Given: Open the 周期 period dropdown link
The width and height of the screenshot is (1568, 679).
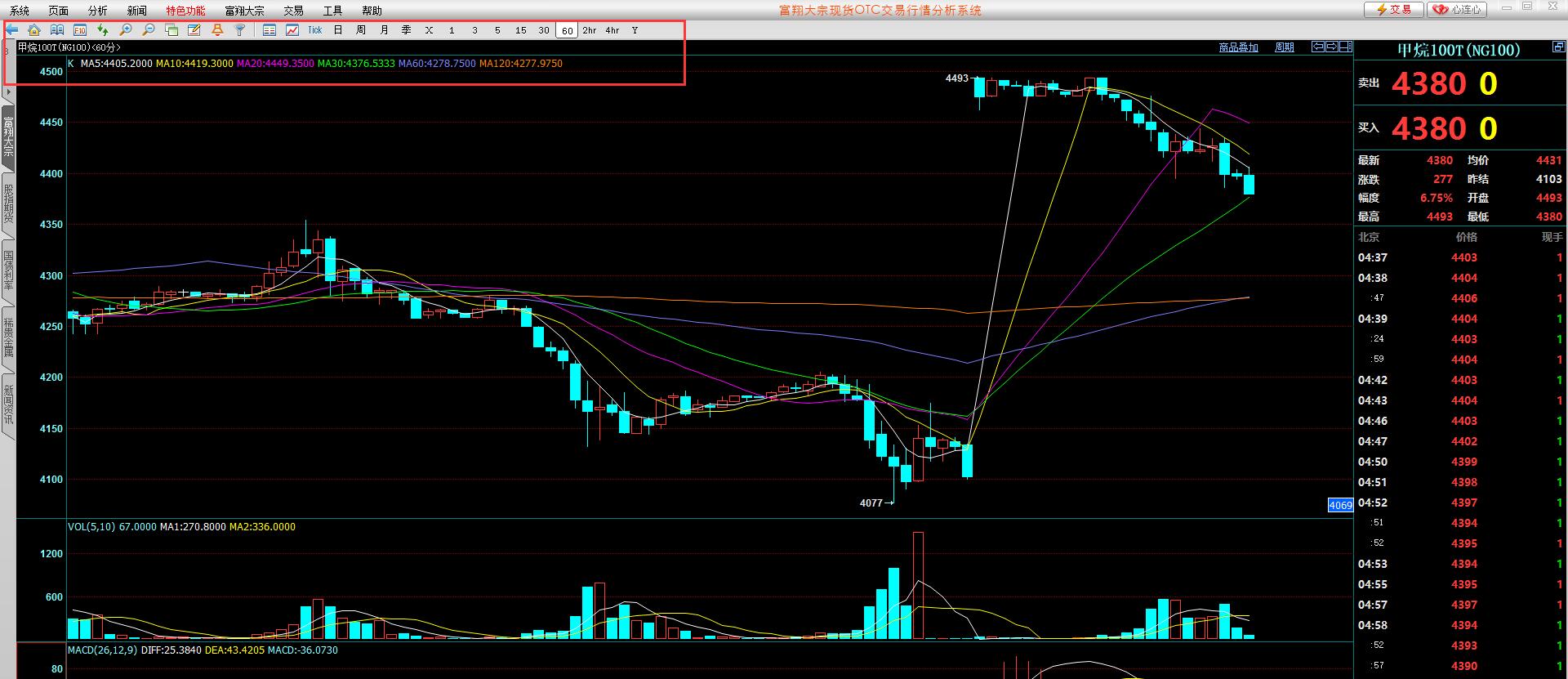Looking at the screenshot, I should point(1285,47).
